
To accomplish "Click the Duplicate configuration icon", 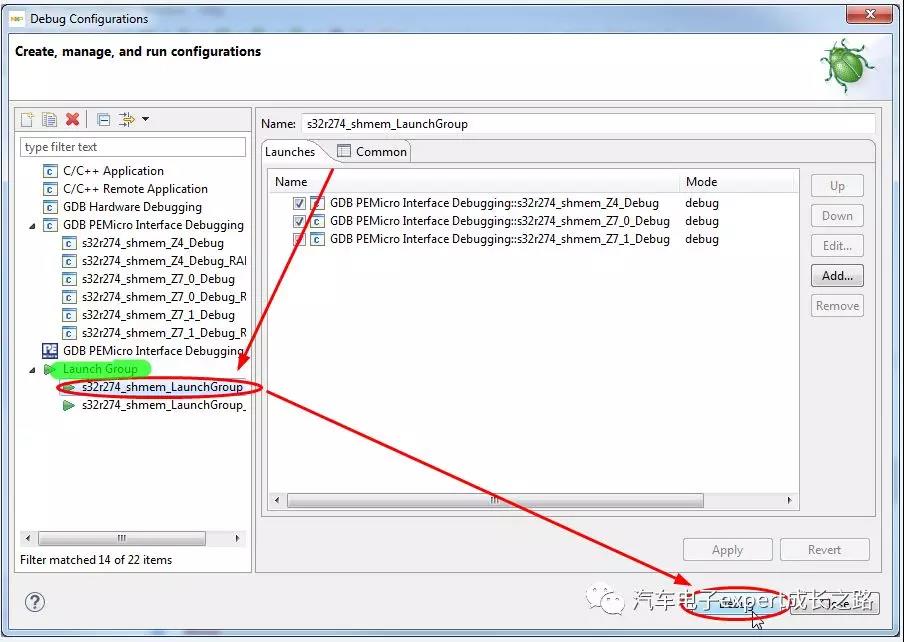I will click(49, 120).
